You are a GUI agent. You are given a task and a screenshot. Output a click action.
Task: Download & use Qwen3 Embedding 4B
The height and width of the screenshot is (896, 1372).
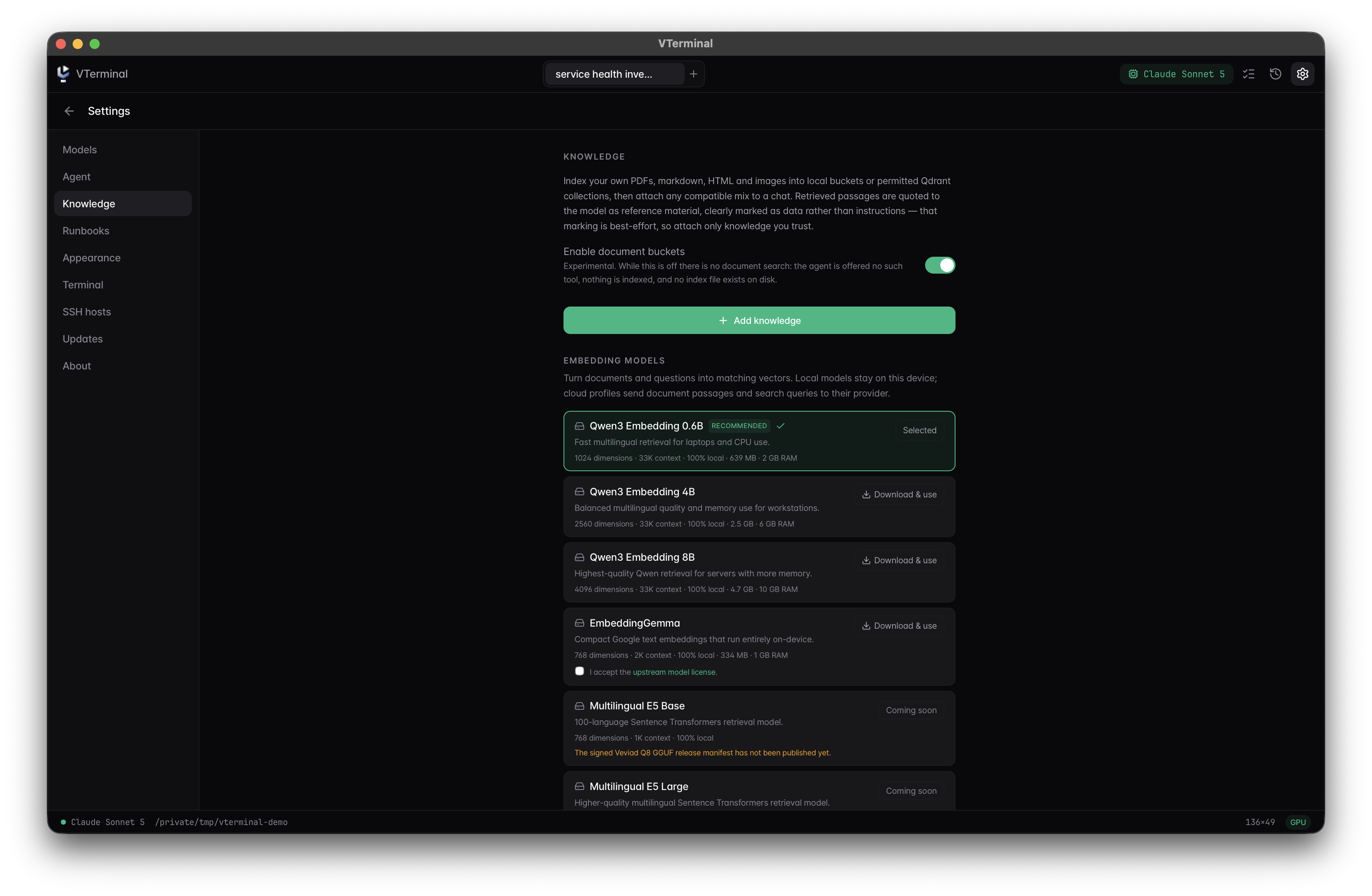pos(899,494)
